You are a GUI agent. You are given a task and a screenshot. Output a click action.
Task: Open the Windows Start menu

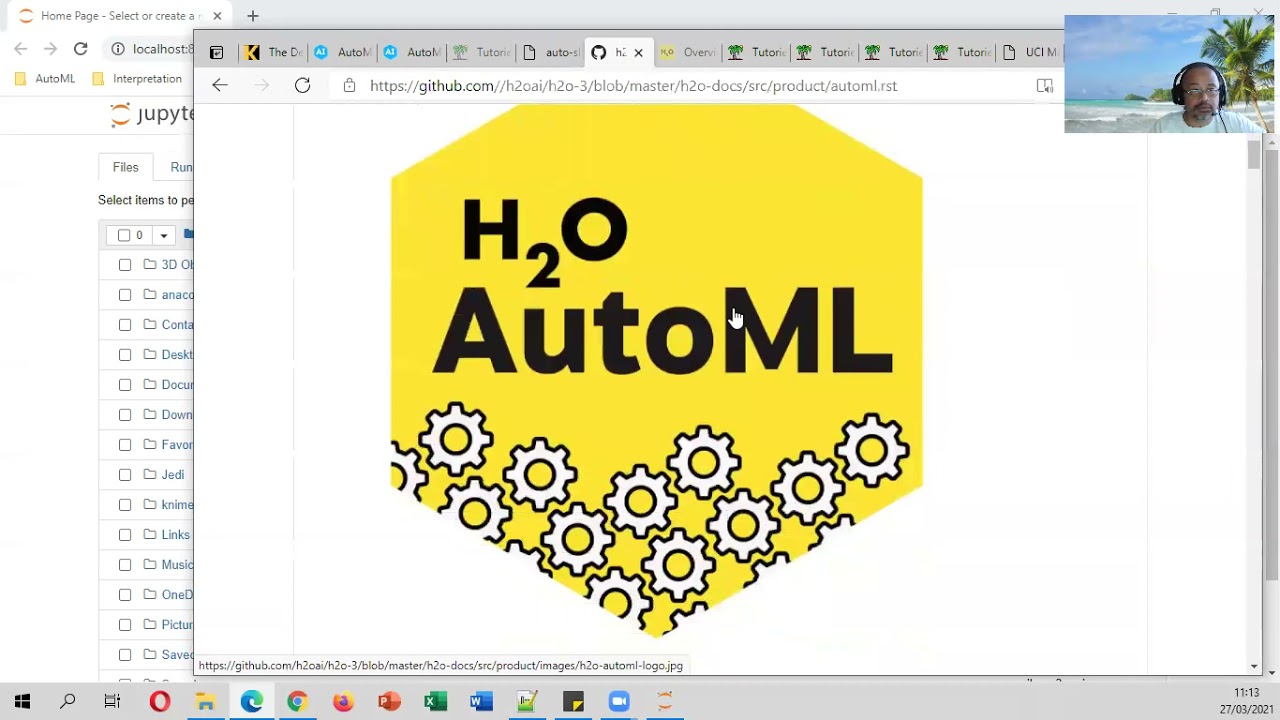click(22, 702)
